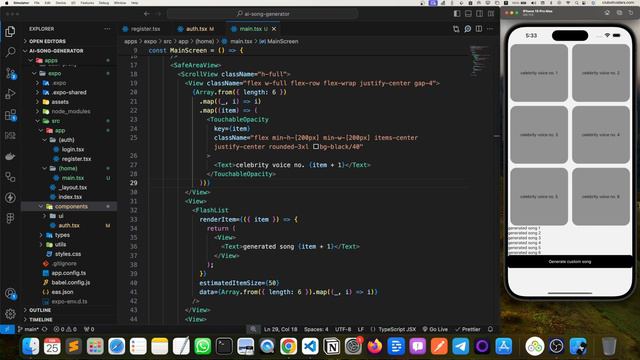The image size is (640, 360).
Task: Open the Run and Debug view
Action: (10, 94)
